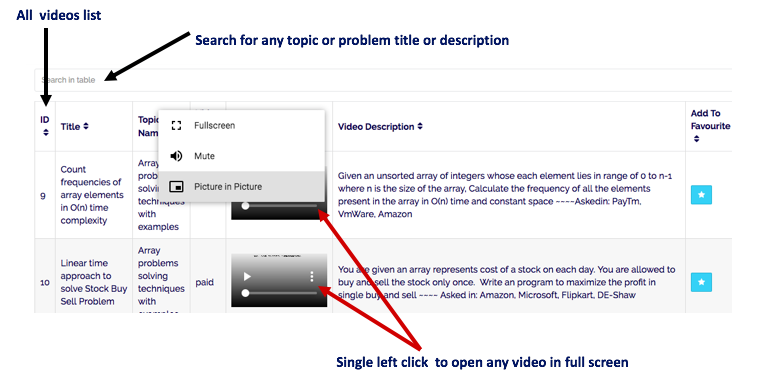Click description starting 'You are given an array'
Screen dimensions: 766x385
pyautogui.click(x=506, y=282)
